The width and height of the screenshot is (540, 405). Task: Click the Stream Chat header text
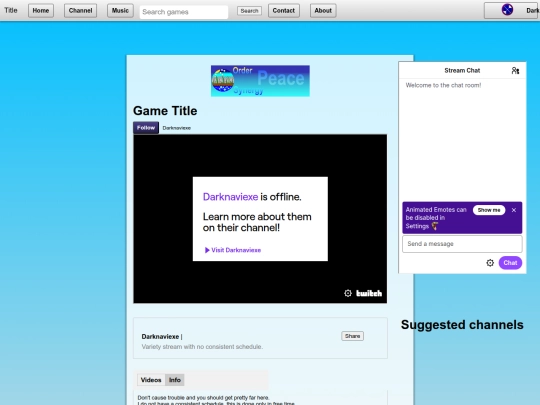(x=462, y=71)
